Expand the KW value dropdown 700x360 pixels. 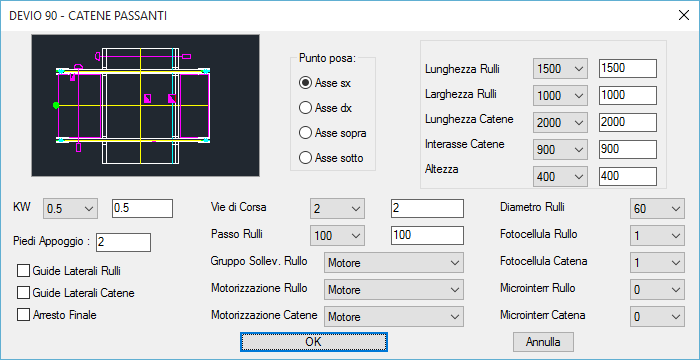71,209
